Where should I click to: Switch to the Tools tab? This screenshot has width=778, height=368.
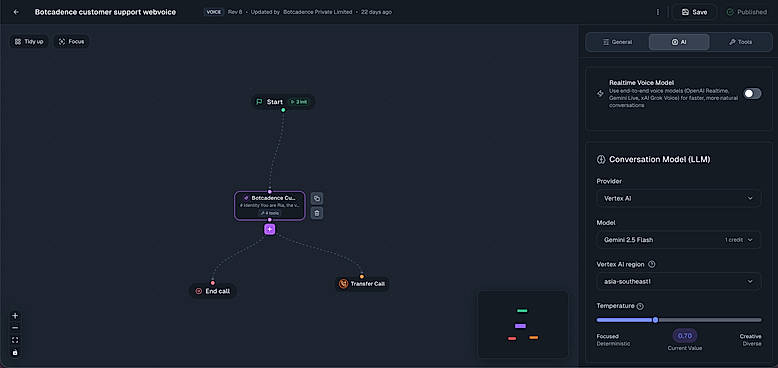click(740, 42)
